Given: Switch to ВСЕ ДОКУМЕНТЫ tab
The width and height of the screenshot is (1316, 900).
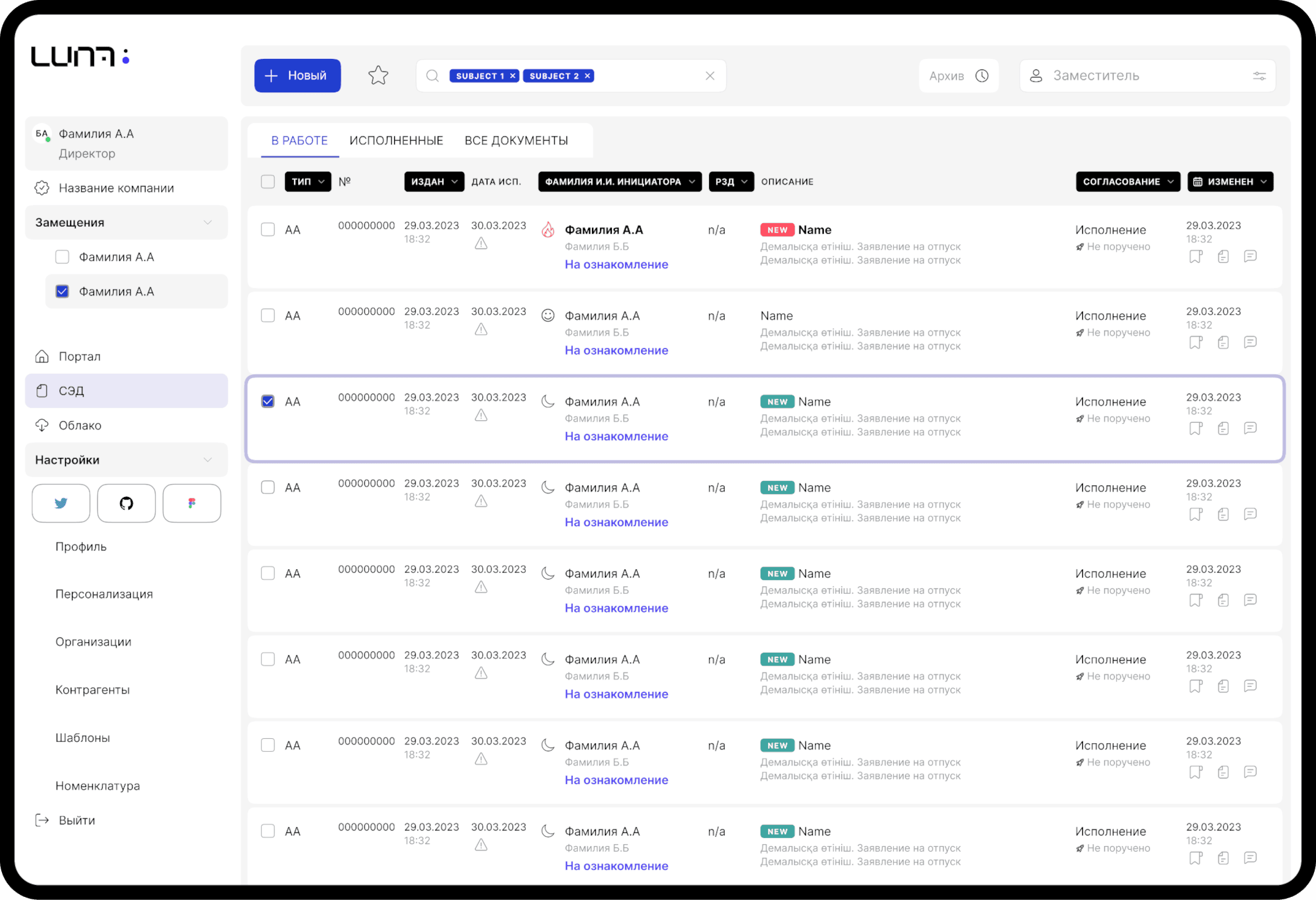Looking at the screenshot, I should pos(516,141).
